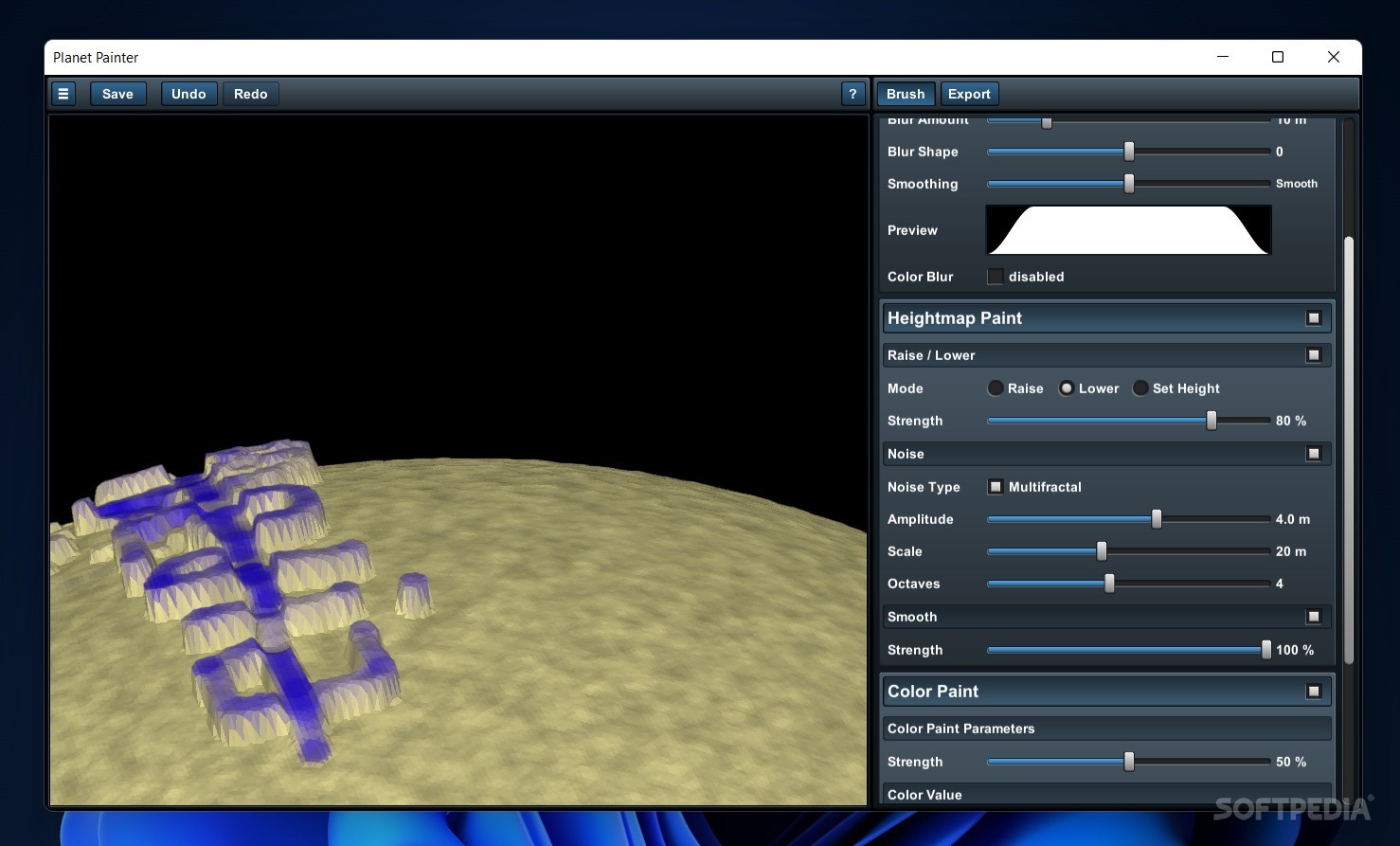
Task: Click the Octaves value 4
Action: pos(1280,584)
